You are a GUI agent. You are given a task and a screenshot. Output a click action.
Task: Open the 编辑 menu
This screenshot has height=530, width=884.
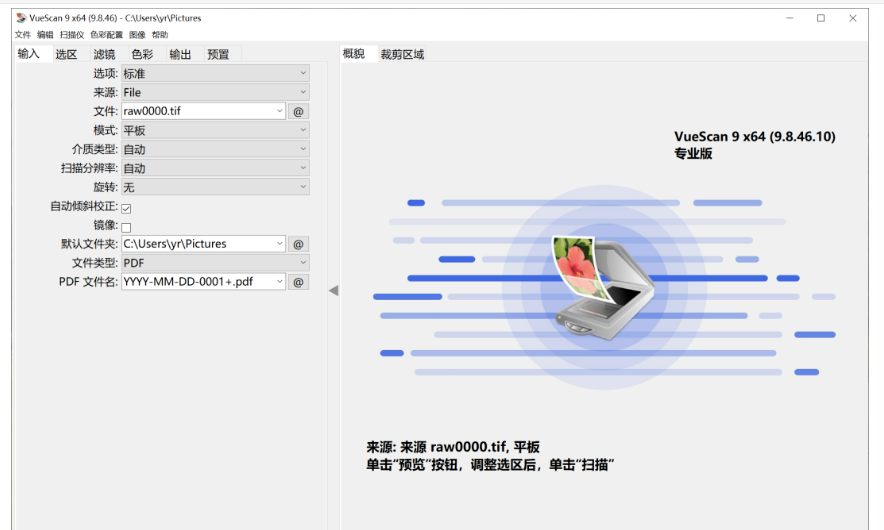pyautogui.click(x=45, y=35)
